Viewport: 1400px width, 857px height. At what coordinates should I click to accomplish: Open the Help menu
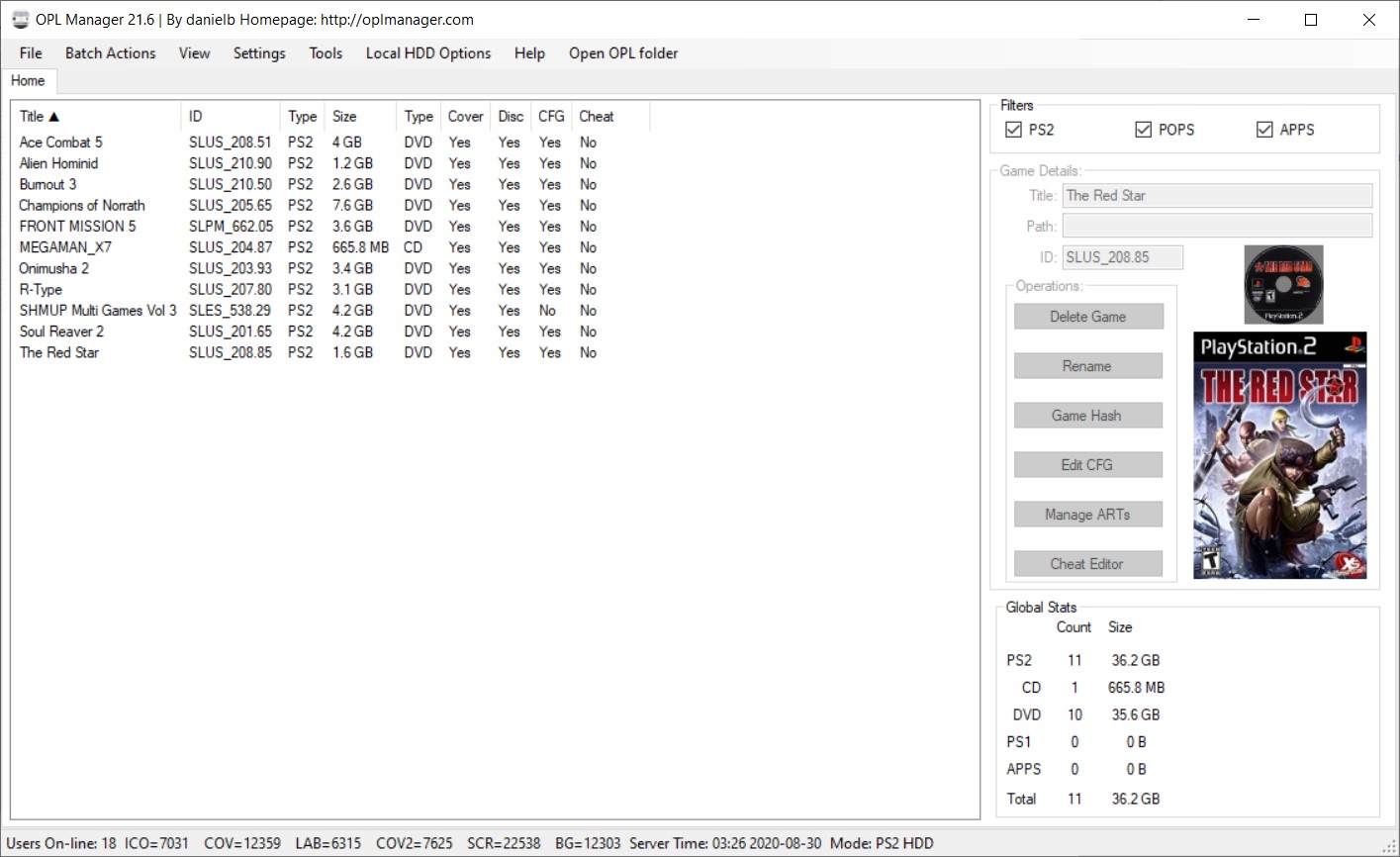[529, 53]
